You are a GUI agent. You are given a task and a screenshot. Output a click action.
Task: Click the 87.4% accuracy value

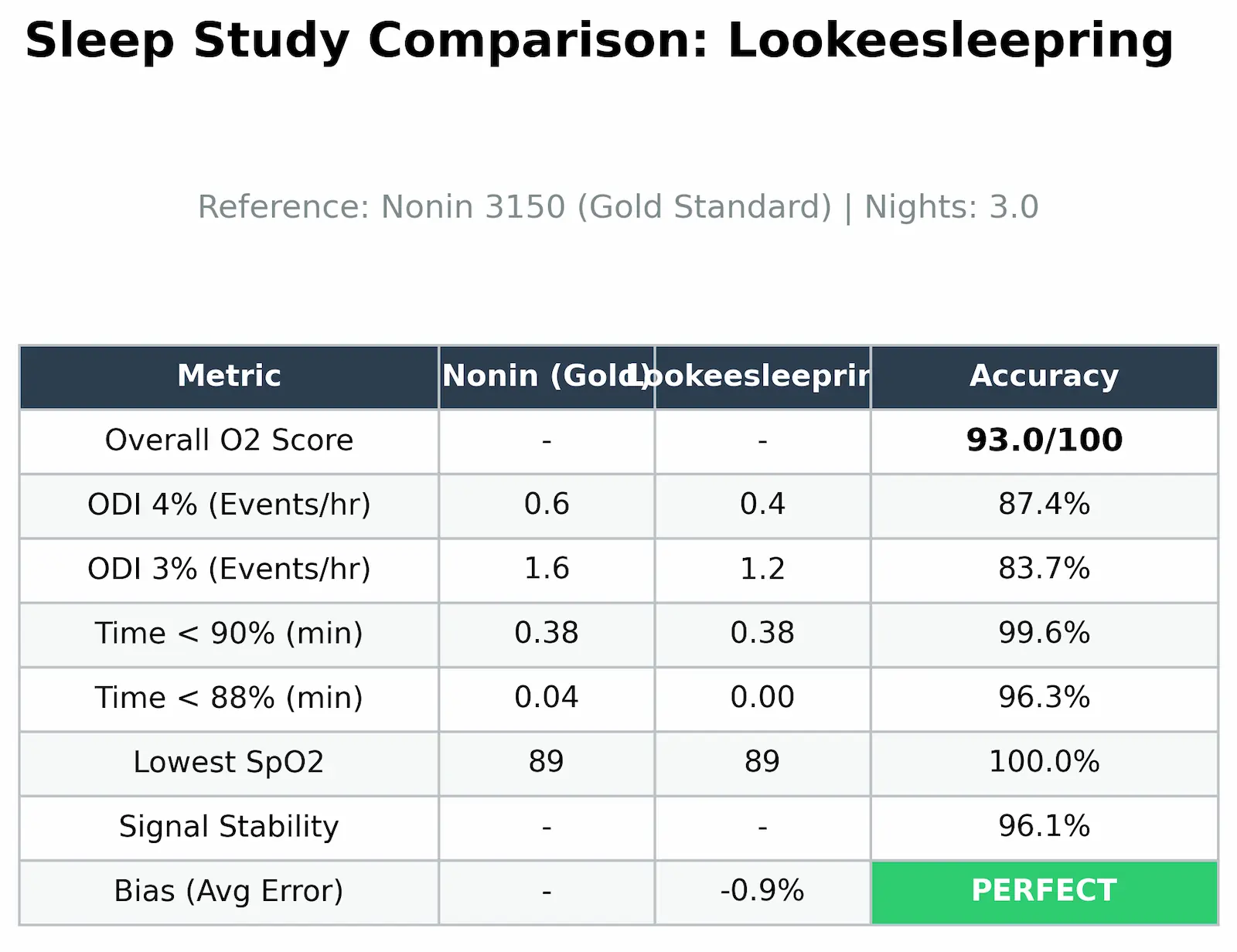1044,505
